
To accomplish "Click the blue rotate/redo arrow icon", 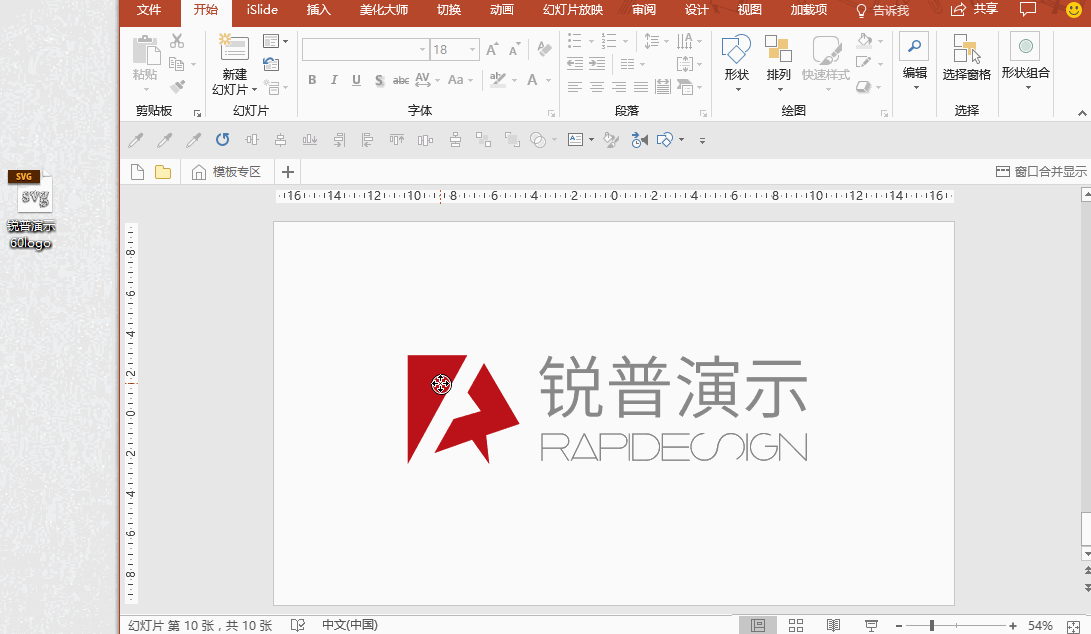I will coord(223,140).
